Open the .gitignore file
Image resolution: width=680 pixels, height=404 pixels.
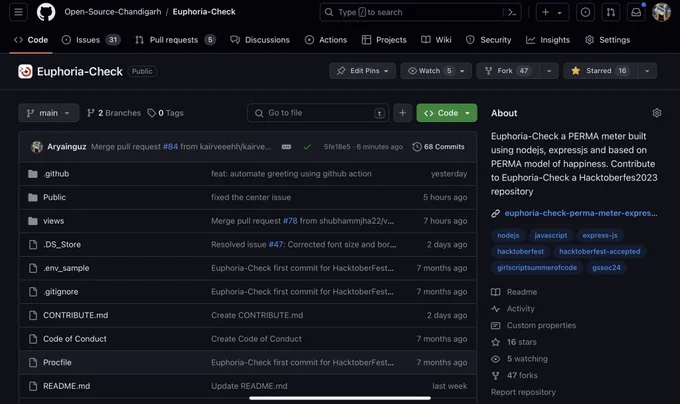pos(60,292)
